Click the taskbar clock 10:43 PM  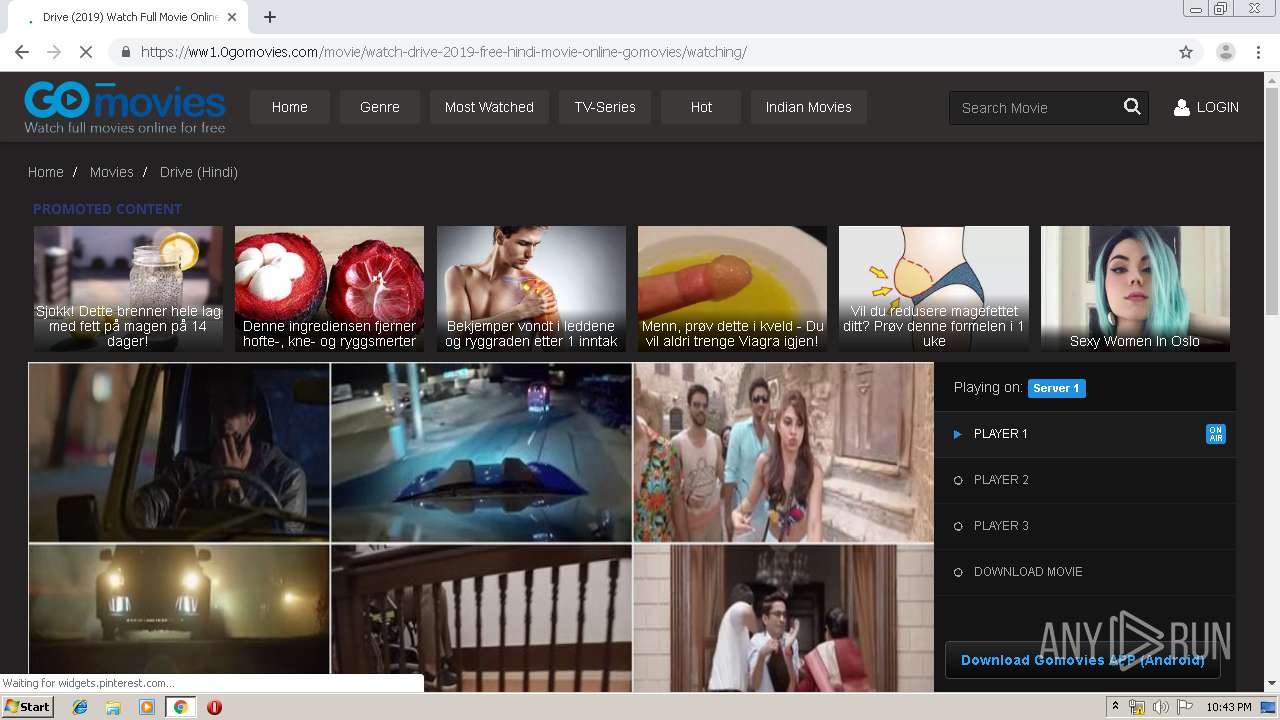[1228, 707]
